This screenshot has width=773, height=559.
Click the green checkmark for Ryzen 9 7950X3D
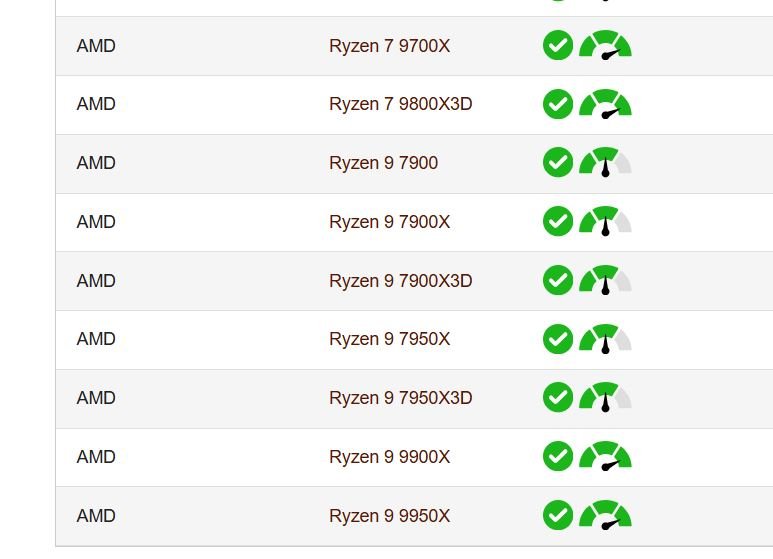(x=558, y=397)
